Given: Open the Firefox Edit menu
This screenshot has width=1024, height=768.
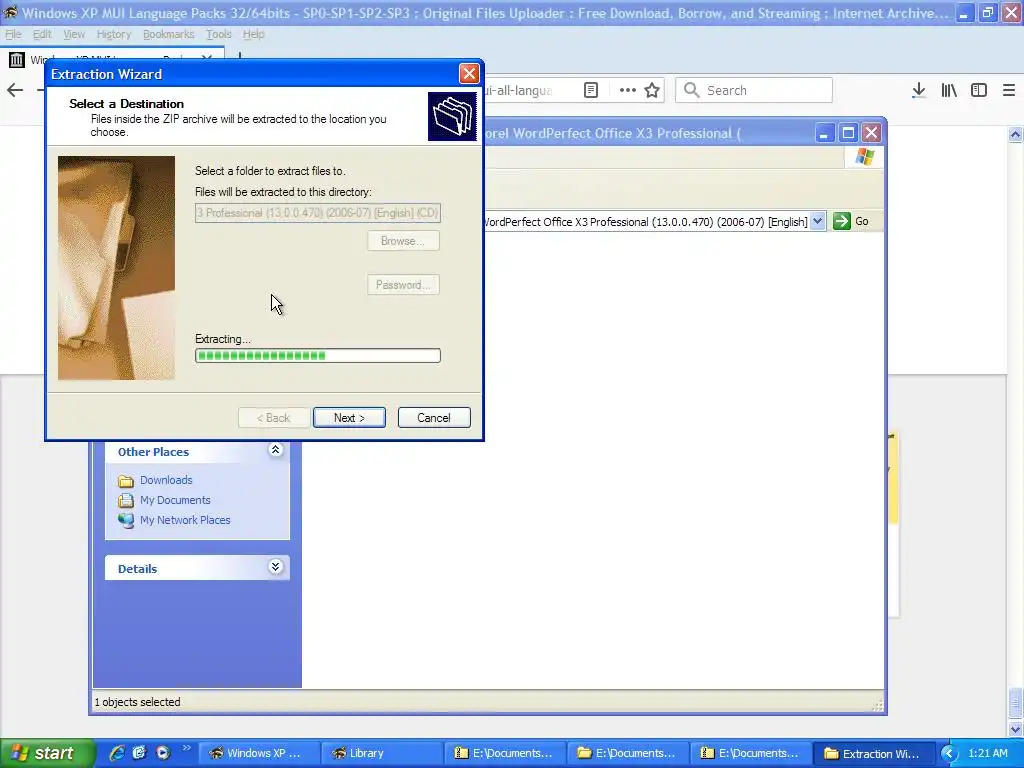Looking at the screenshot, I should 42,34.
